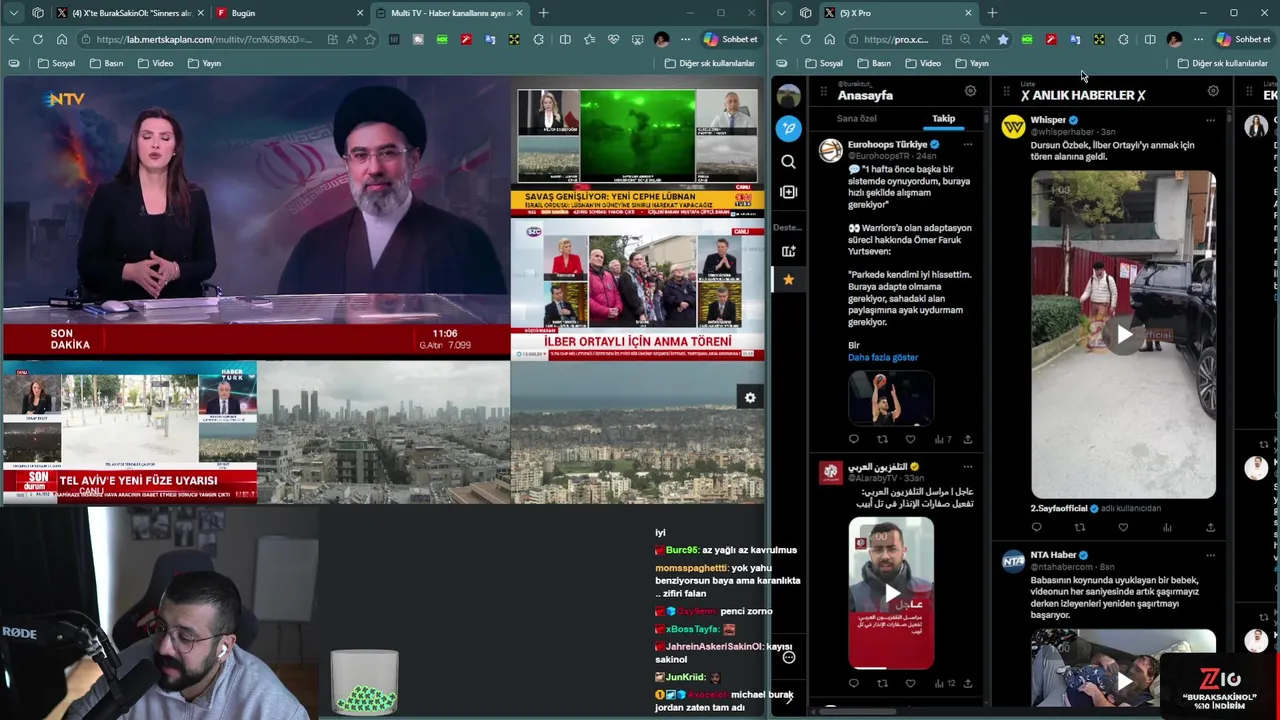Open Video bookmarks folder in X Pro browser

922,63
